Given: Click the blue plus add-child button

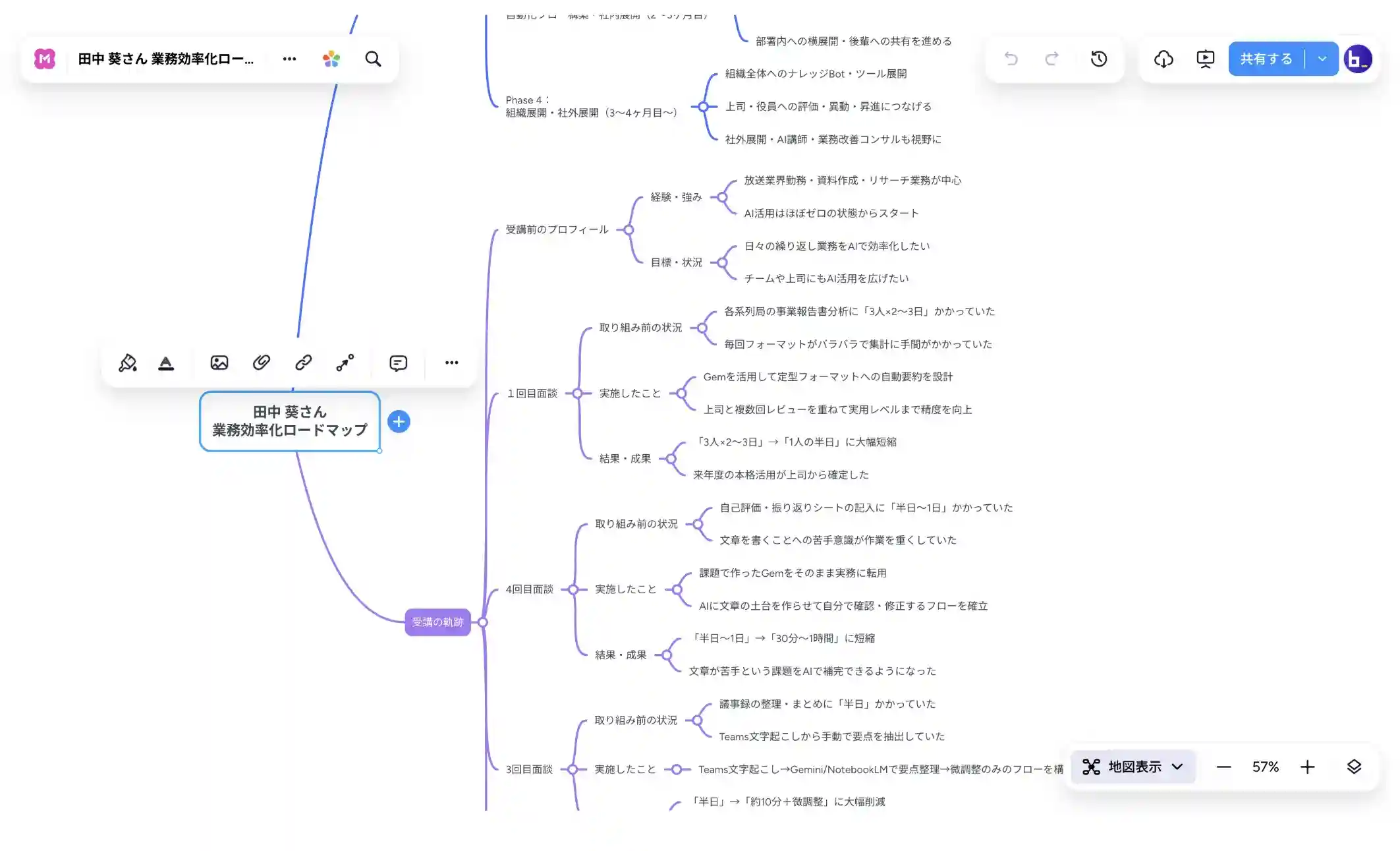Looking at the screenshot, I should [399, 422].
